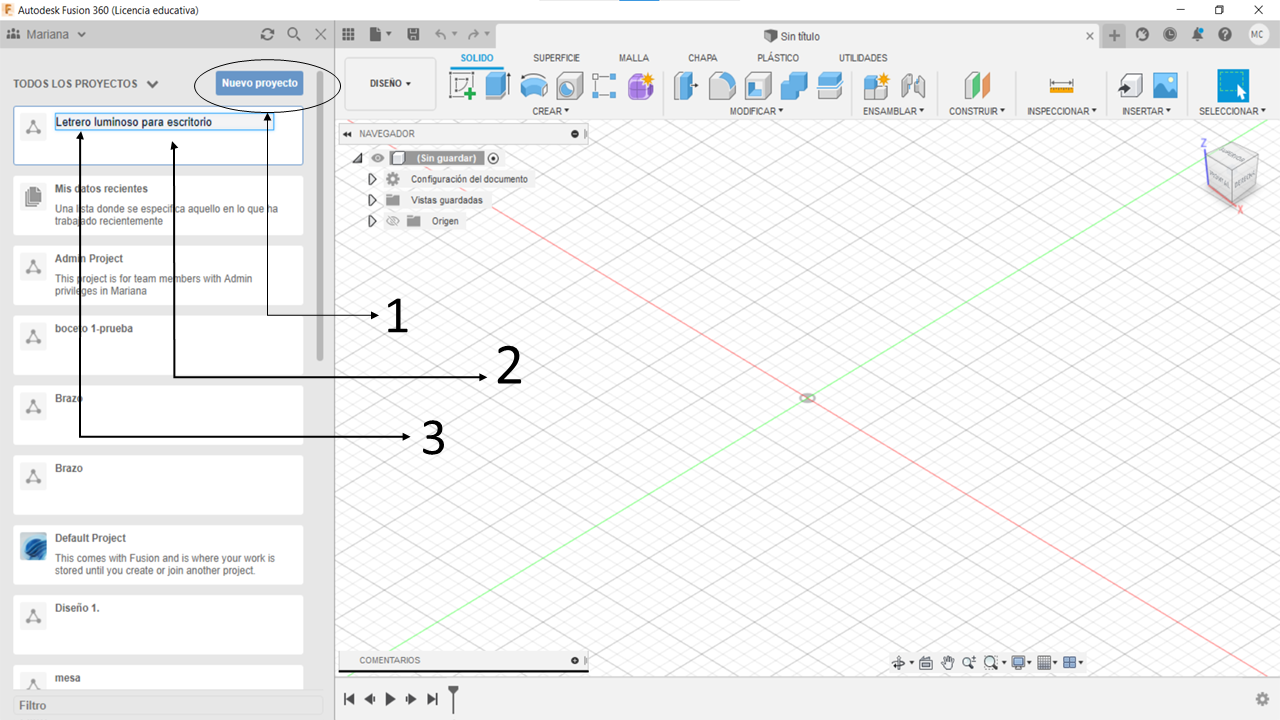
Task: Pick the Revolve tool icon
Action: [534, 86]
